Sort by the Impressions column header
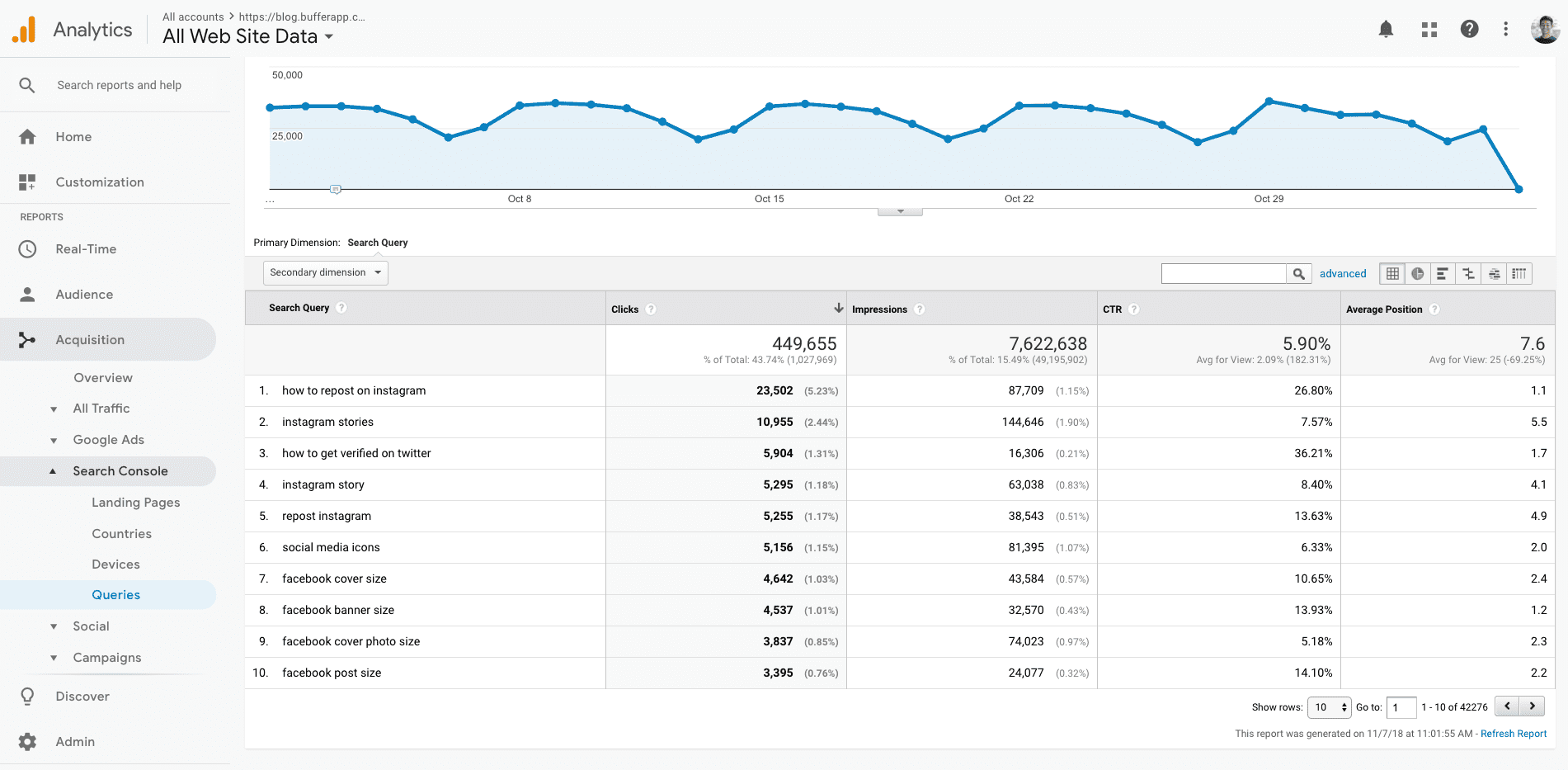The width and height of the screenshot is (1568, 770). [x=879, y=309]
